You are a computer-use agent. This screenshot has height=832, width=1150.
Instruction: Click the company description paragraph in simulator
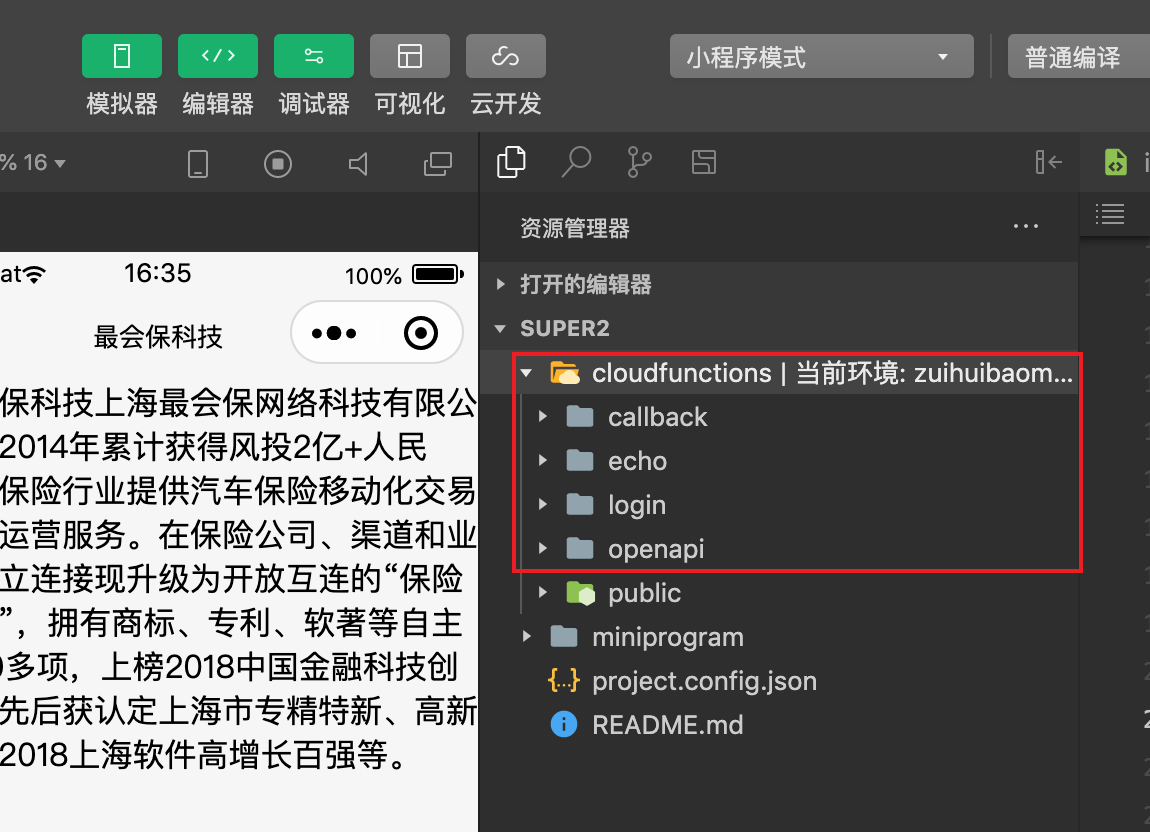pos(239,578)
